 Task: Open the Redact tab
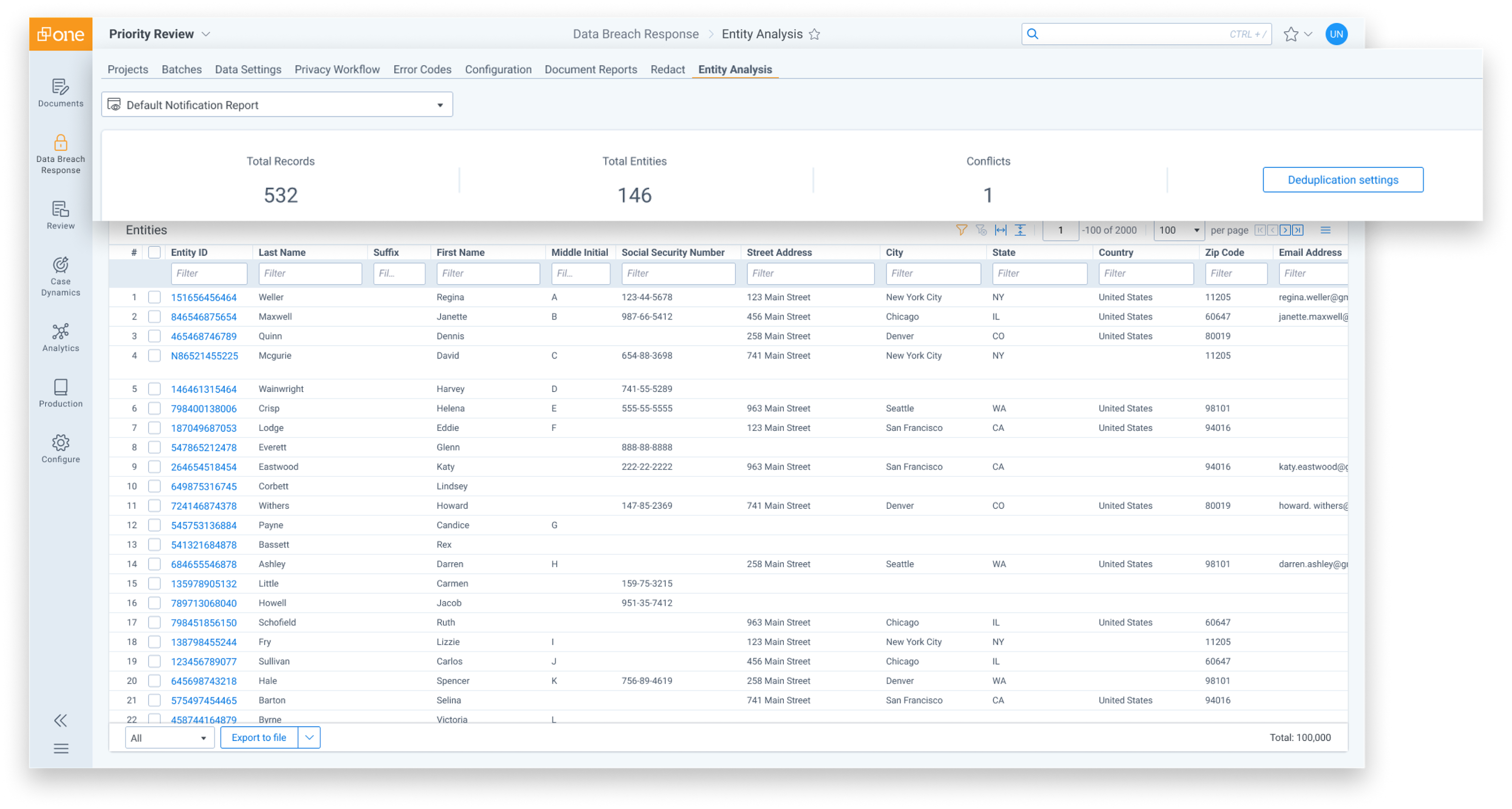click(667, 69)
